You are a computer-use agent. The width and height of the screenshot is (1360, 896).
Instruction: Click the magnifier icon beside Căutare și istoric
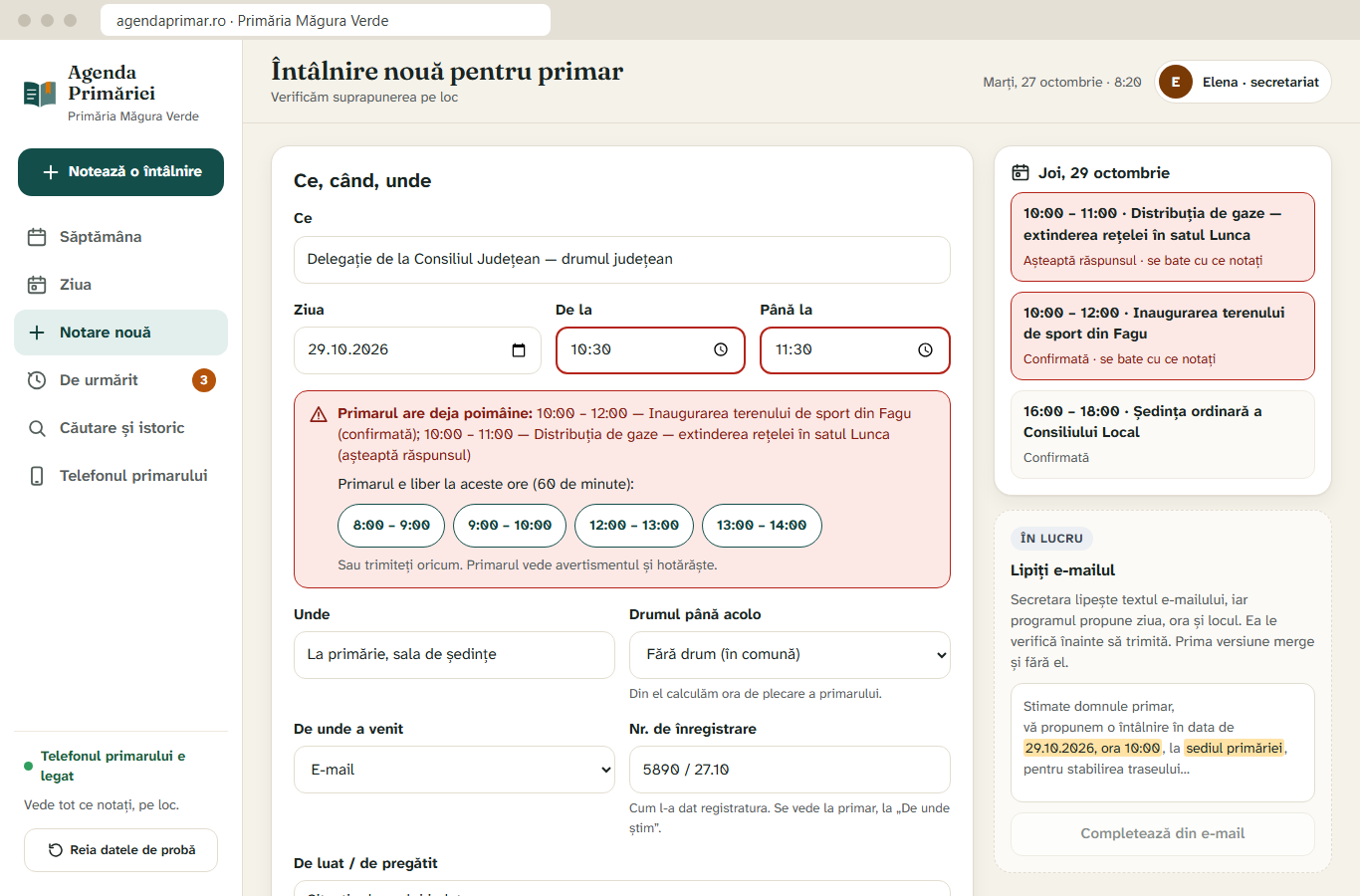[x=37, y=428]
